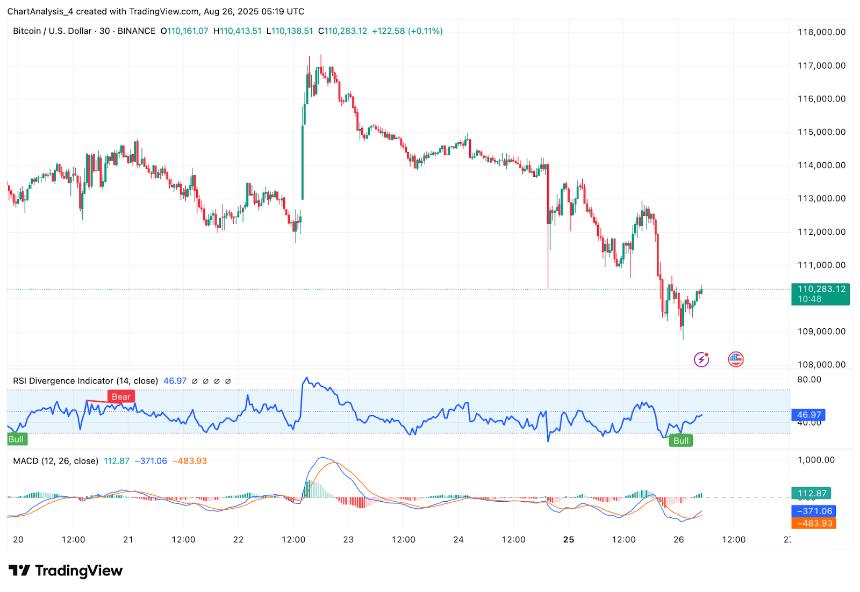Click the low value L110,138.51
The image size is (860, 592).
[x=290, y=31]
